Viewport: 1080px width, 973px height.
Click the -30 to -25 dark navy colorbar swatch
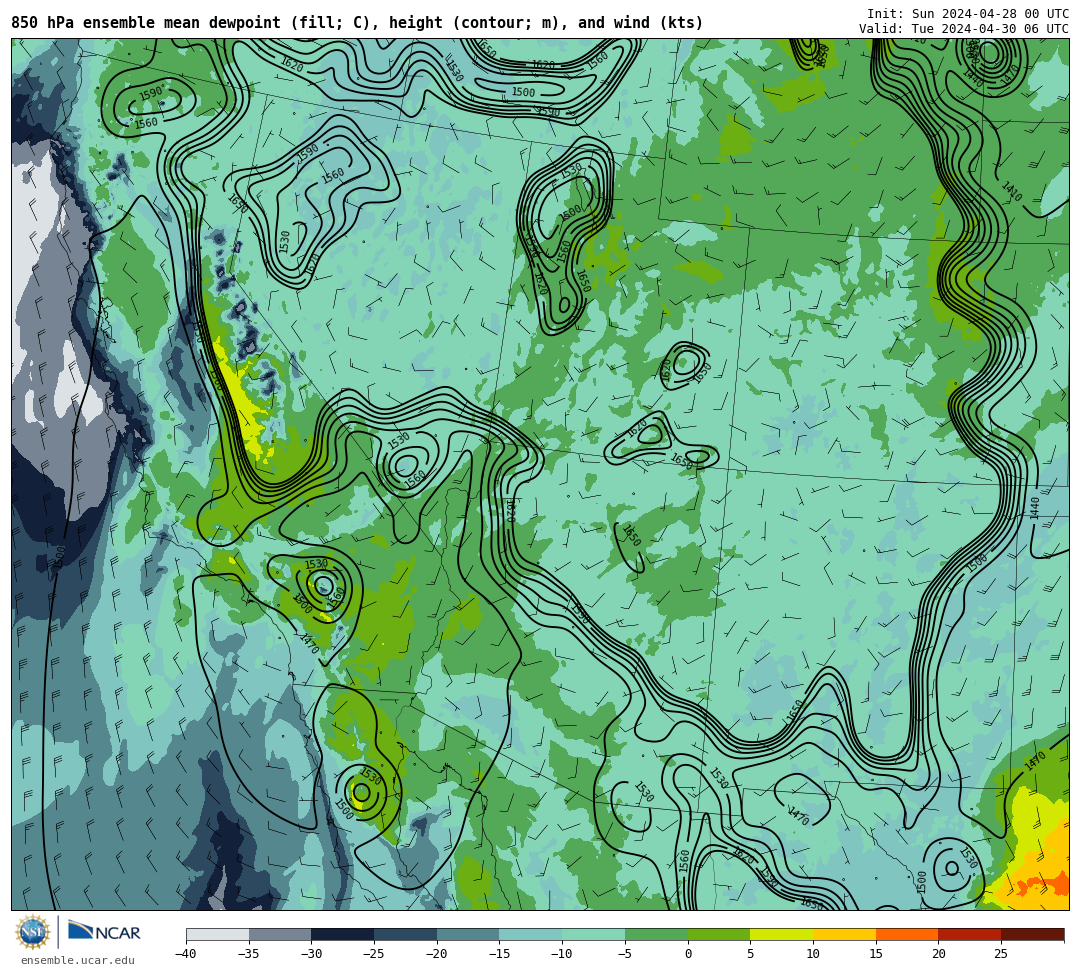343,934
